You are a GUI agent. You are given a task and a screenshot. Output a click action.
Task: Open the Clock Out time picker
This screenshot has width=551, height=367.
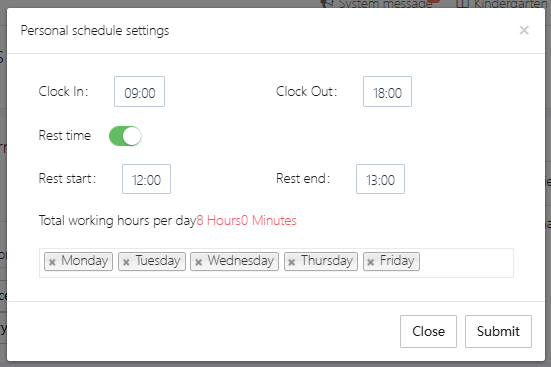387,92
